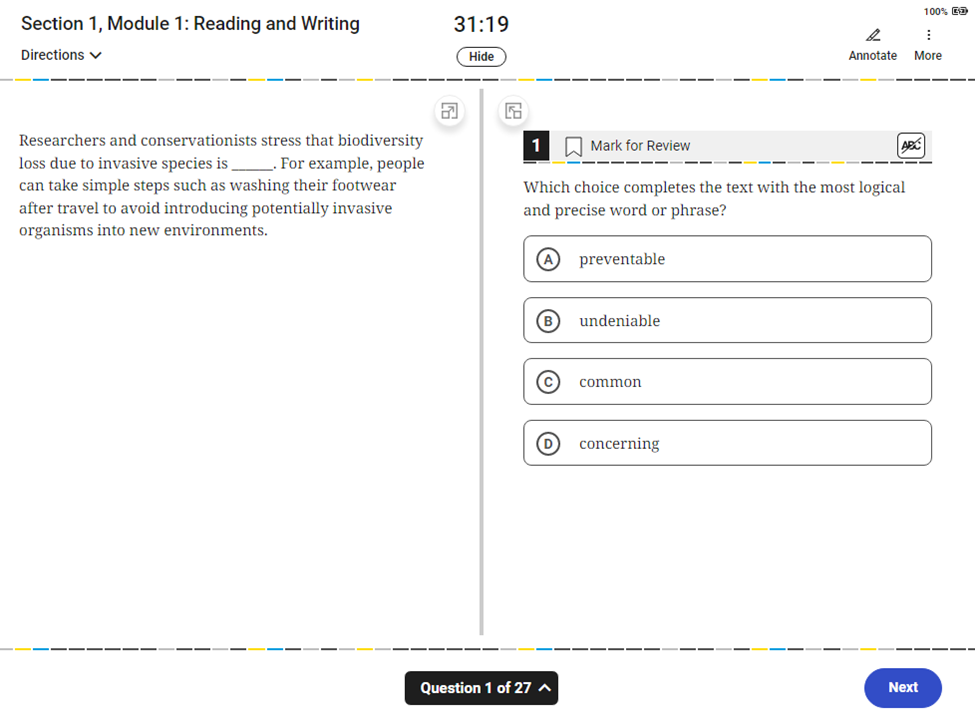The width and height of the screenshot is (975, 723).
Task: Click the Annotate toolbar label
Action: [872, 55]
